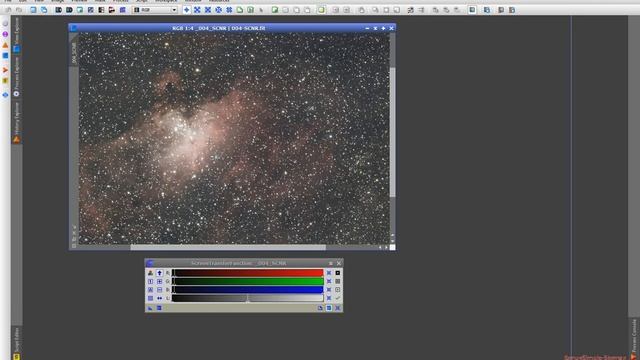Click the last icon on the main toolbar
Image resolution: width=640 pixels, height=360 pixels.
(512, 10)
